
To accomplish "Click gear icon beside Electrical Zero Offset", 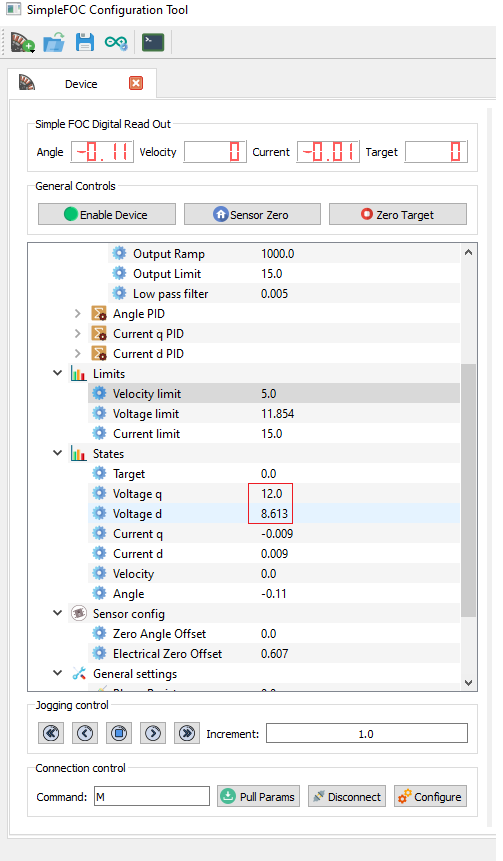I will 99,653.
